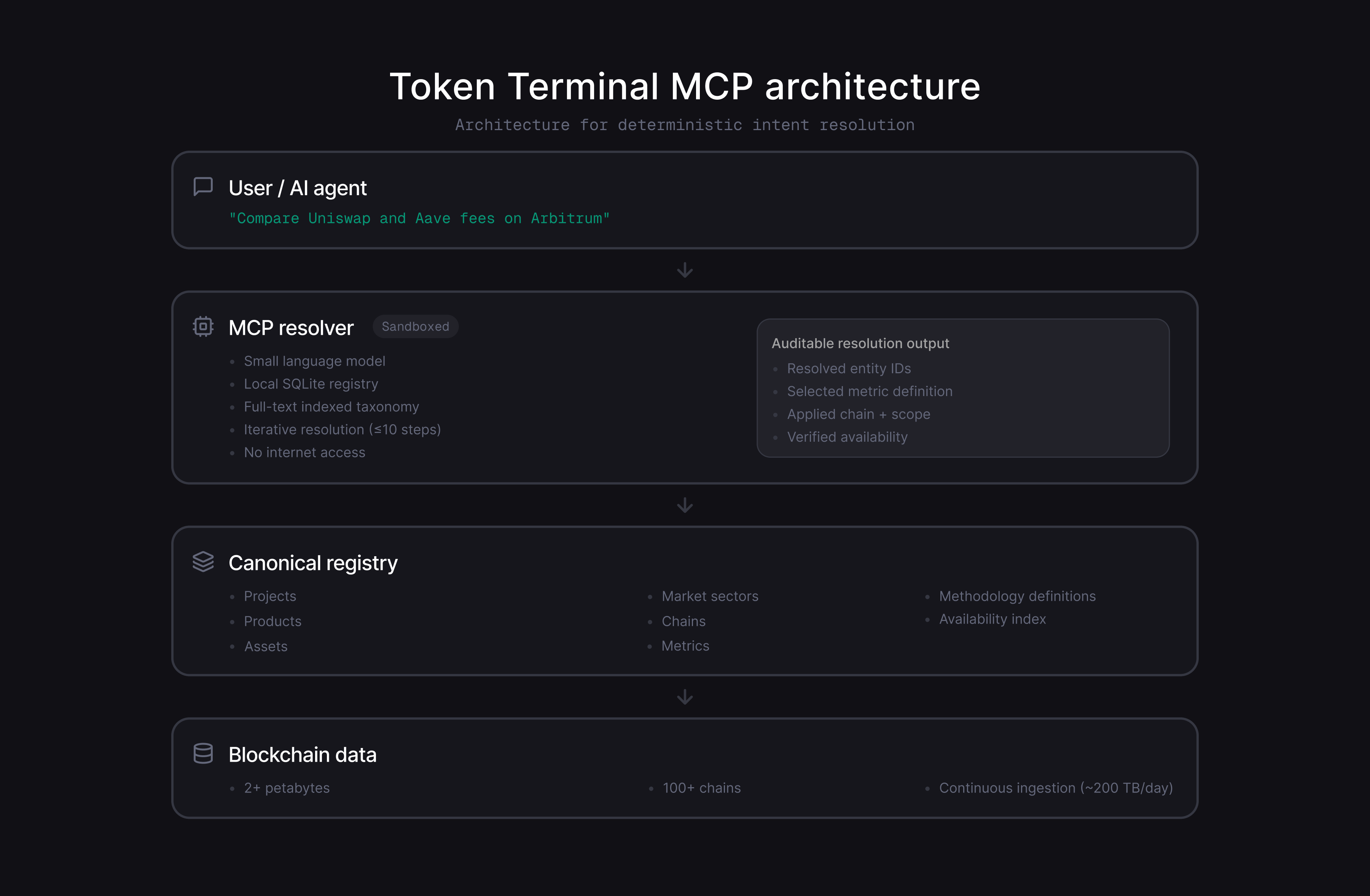Image resolution: width=1370 pixels, height=896 pixels.
Task: Click the Small language model item
Action: click(x=314, y=361)
